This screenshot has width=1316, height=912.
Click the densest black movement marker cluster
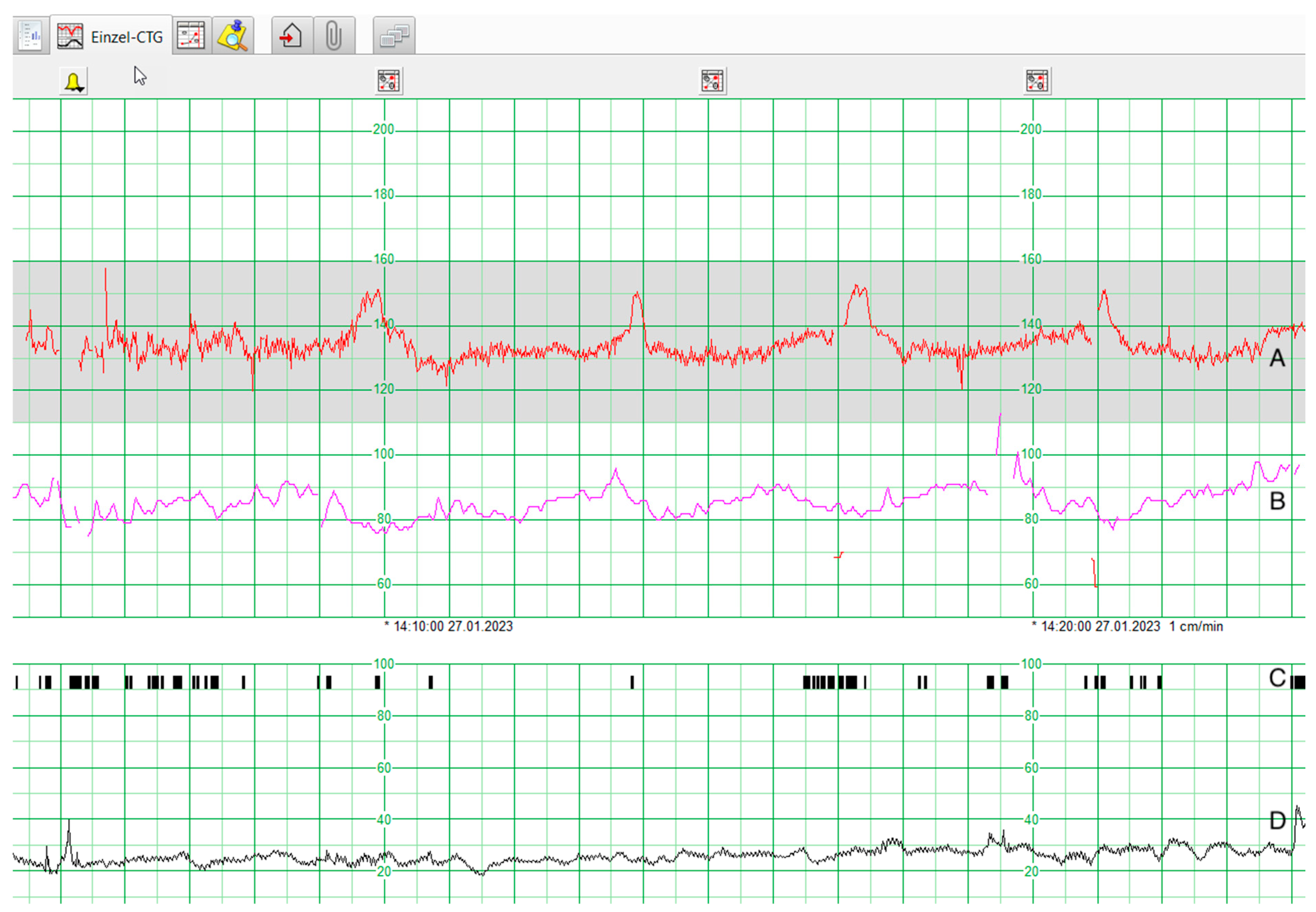[830, 682]
